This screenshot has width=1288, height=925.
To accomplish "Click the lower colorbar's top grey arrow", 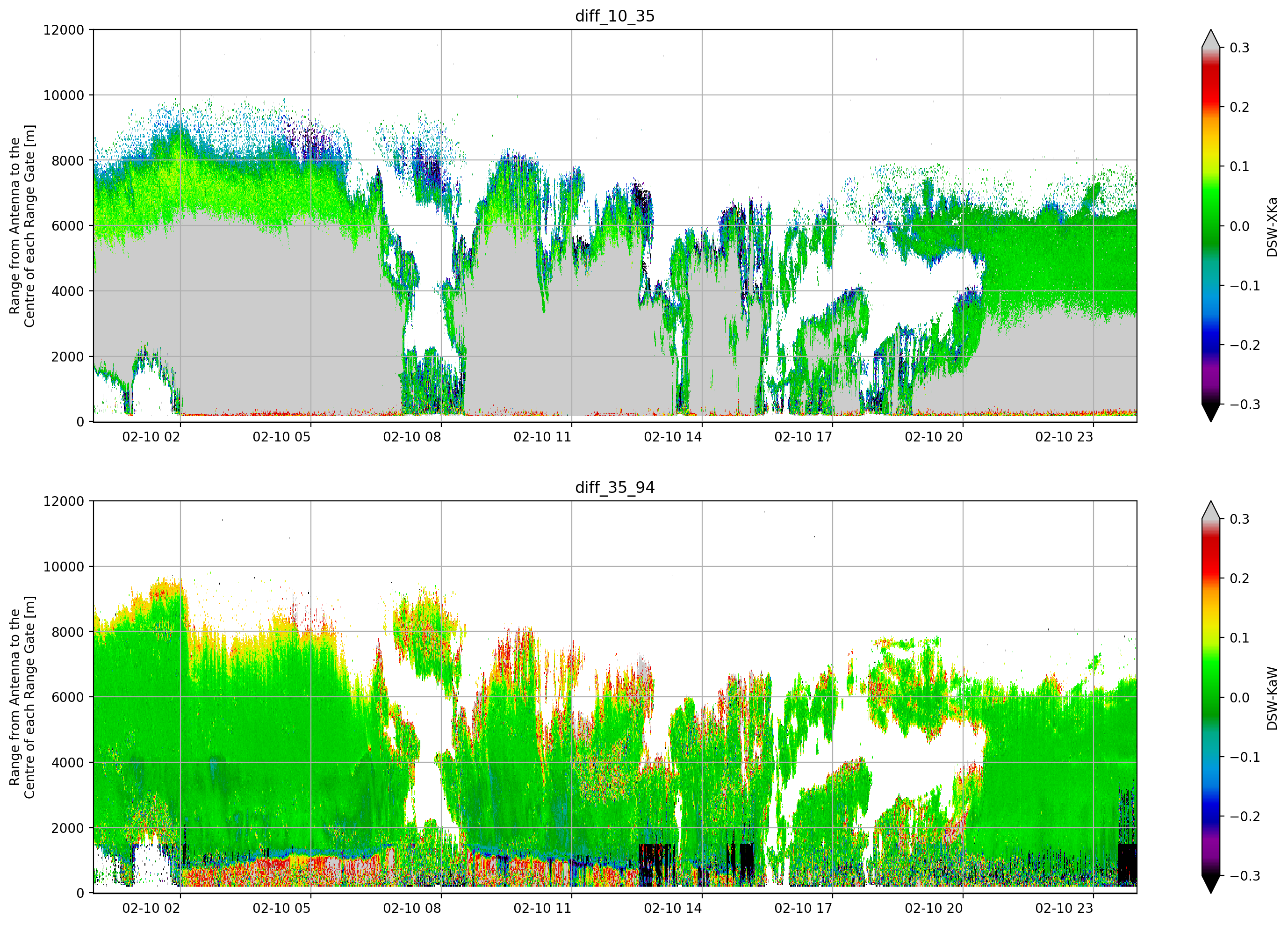I will pyautogui.click(x=1211, y=510).
